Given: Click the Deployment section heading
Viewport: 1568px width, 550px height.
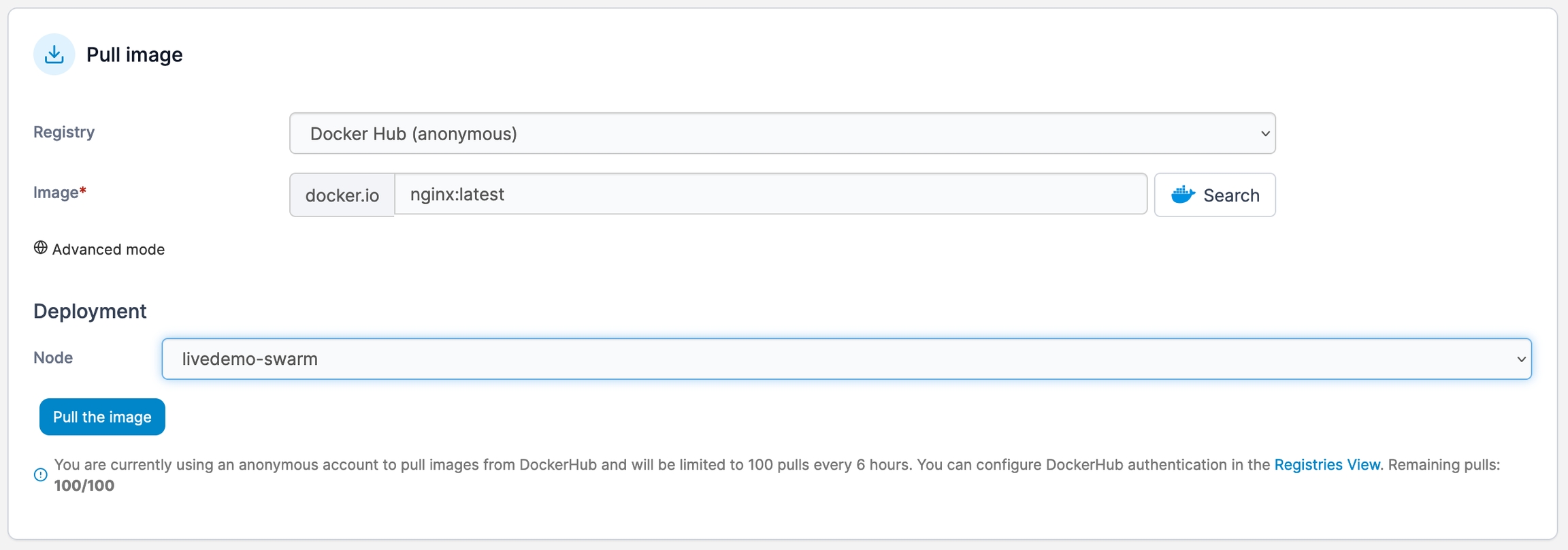Looking at the screenshot, I should 90,311.
